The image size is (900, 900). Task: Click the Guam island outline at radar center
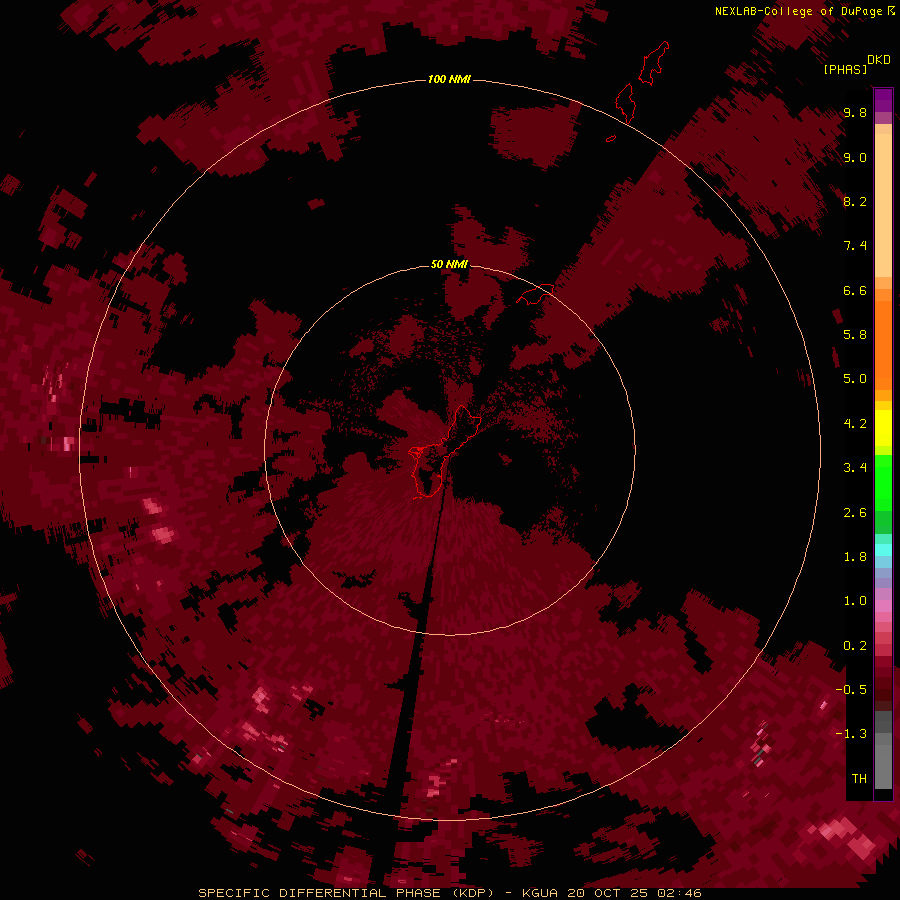444,451
